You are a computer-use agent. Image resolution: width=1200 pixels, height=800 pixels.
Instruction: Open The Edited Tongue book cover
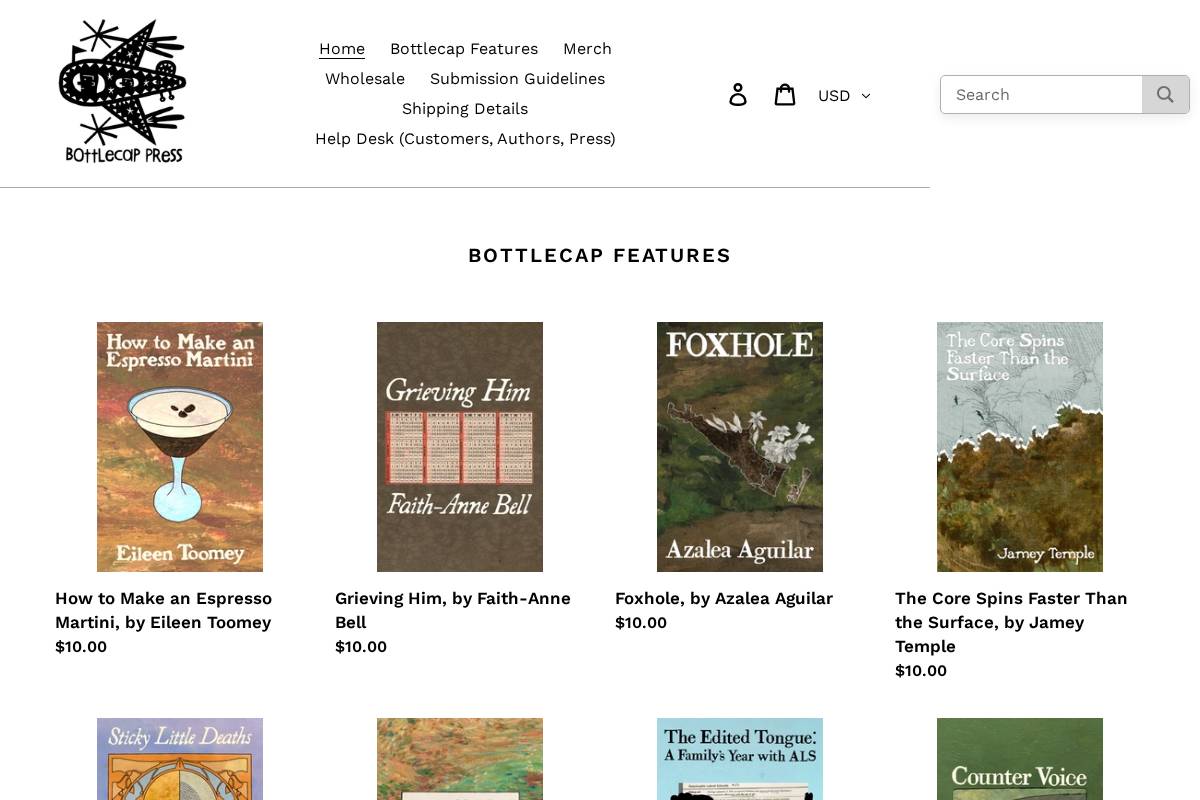click(x=739, y=759)
